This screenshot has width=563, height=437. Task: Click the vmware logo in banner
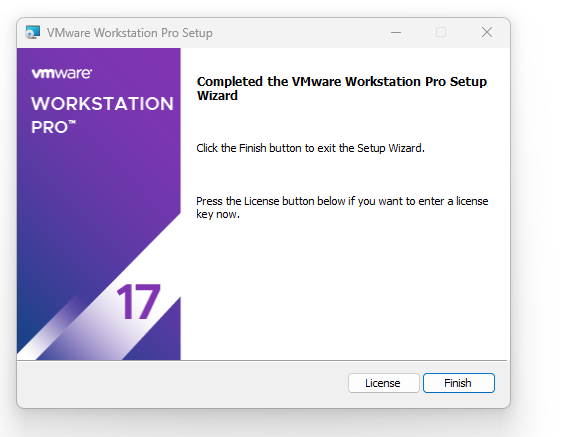pos(62,73)
